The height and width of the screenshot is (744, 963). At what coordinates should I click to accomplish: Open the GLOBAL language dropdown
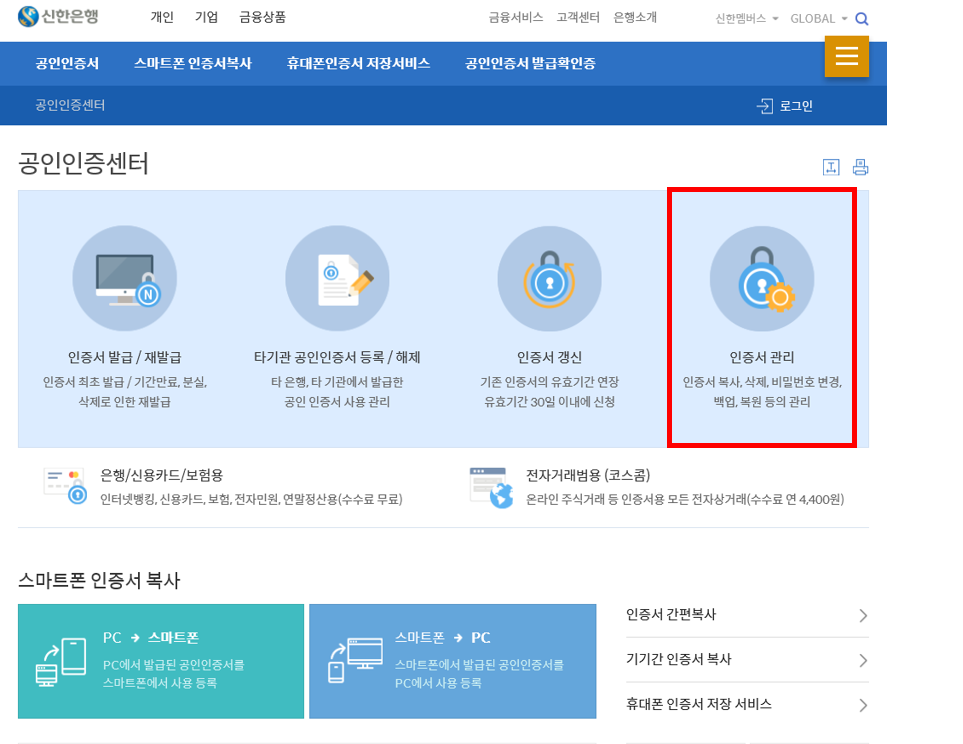(816, 18)
